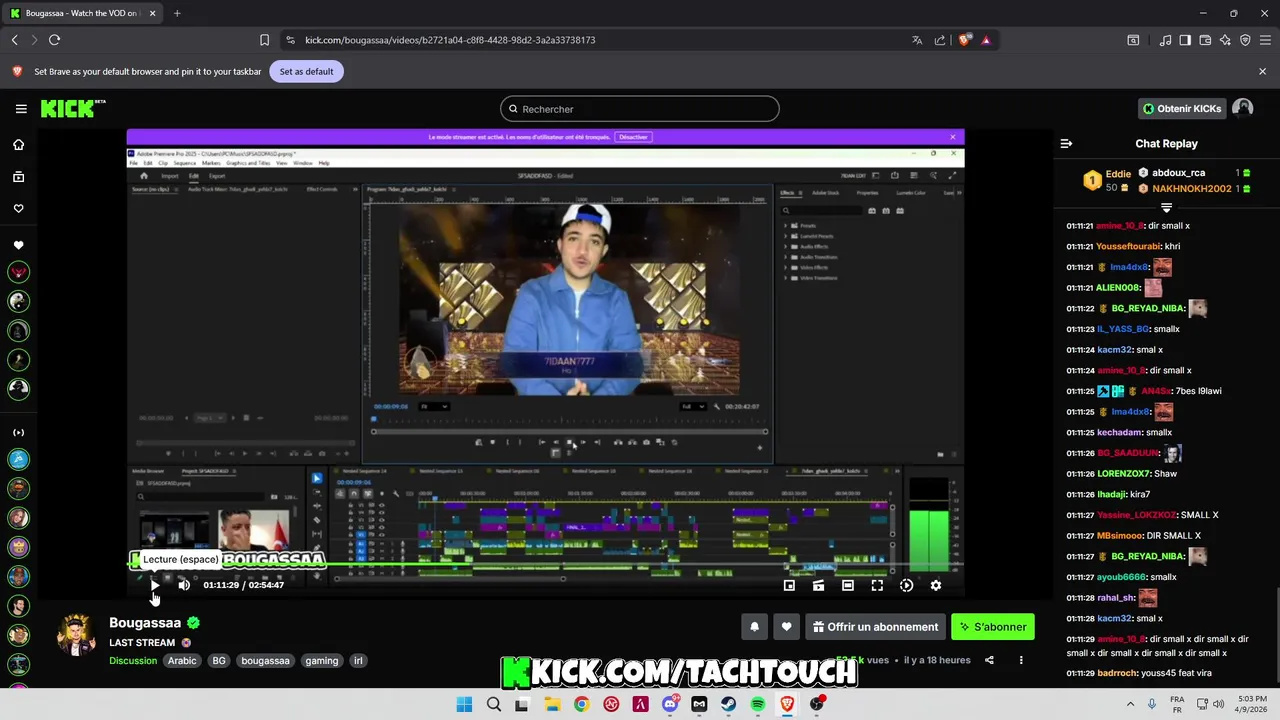
Task: Open Spotify from taskbar
Action: (758, 705)
